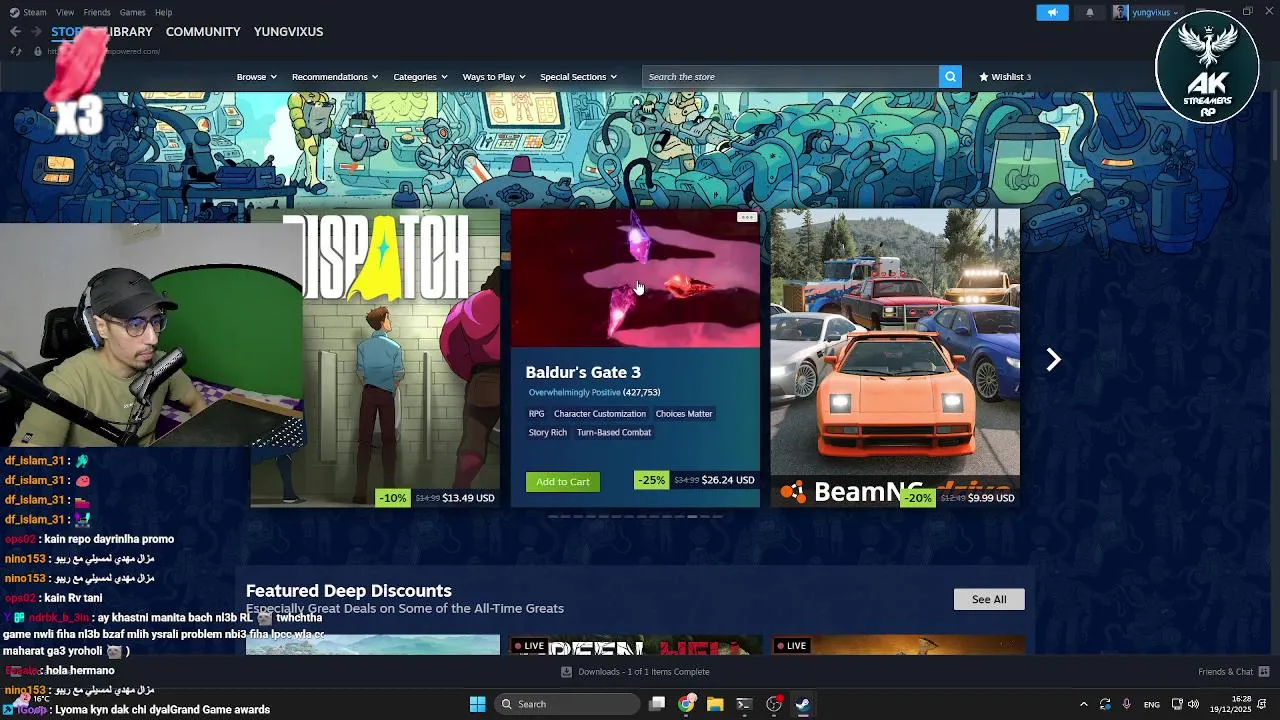Open Google Chrome from the taskbar
The image size is (1280, 720).
coord(686,704)
